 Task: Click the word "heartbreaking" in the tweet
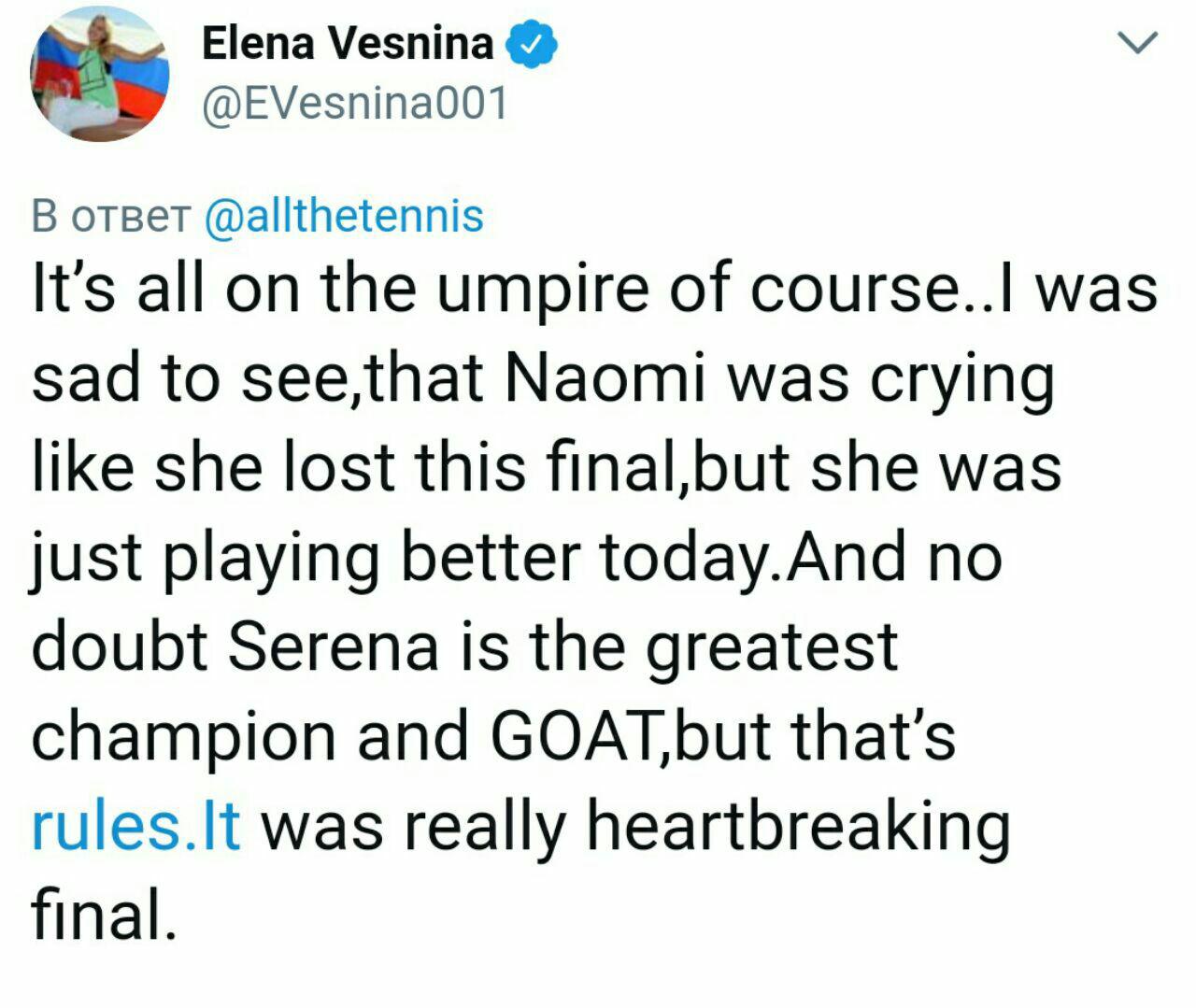tap(798, 828)
